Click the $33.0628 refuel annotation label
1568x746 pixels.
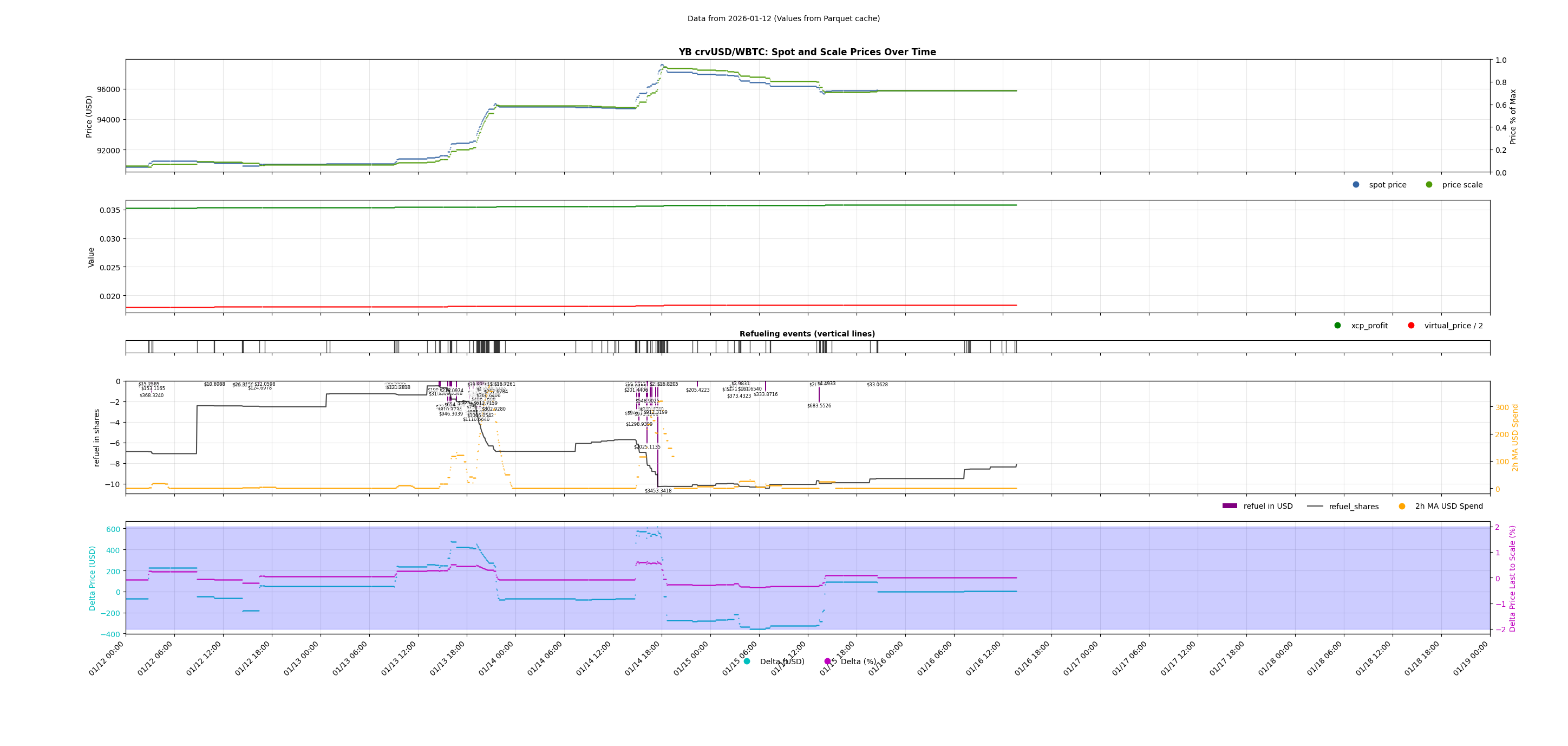tap(877, 385)
